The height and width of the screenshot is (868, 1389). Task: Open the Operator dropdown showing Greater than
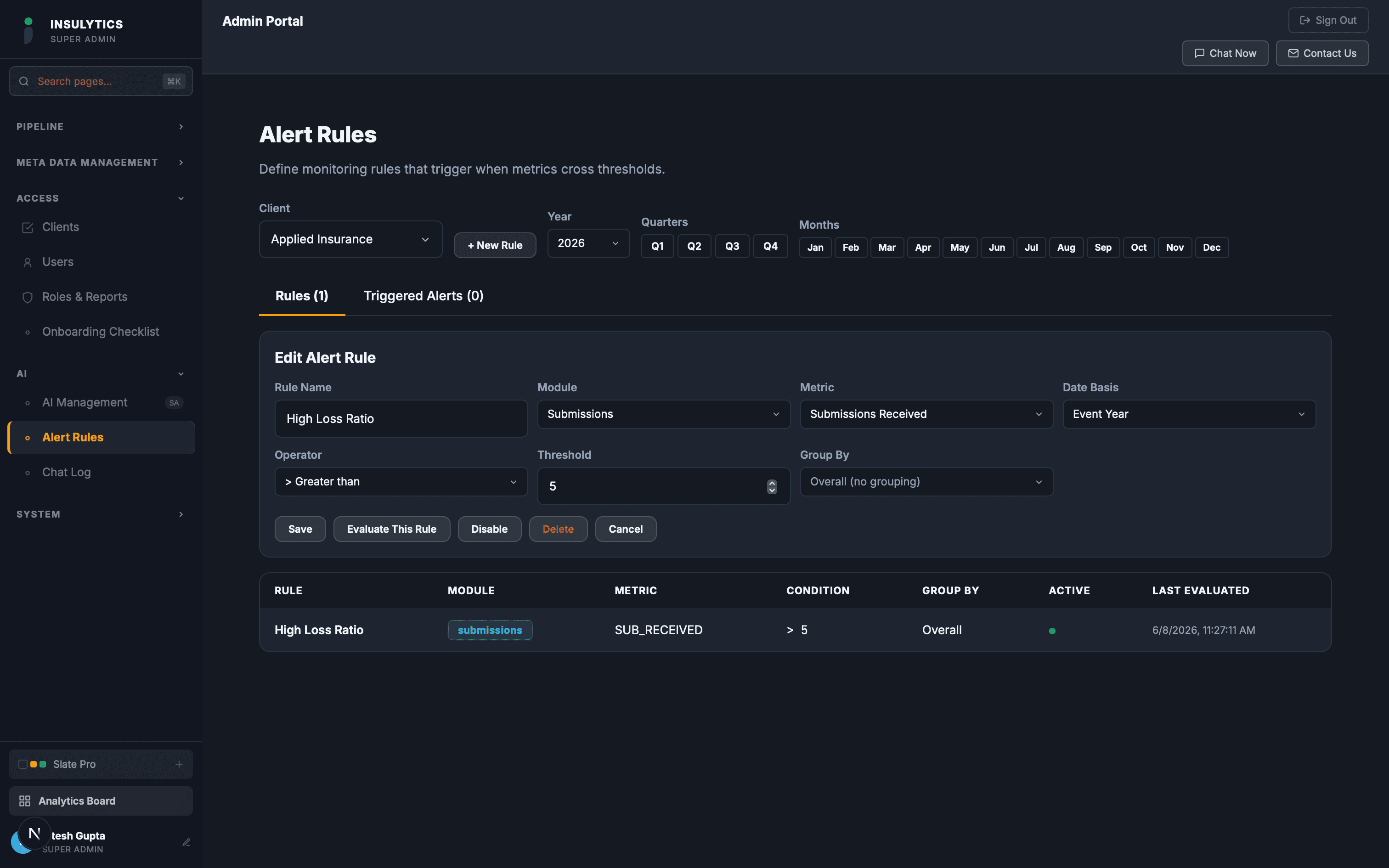click(x=401, y=482)
